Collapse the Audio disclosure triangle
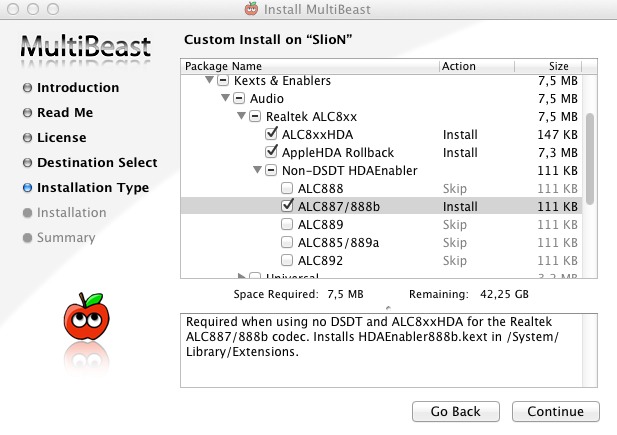 click(x=225, y=98)
